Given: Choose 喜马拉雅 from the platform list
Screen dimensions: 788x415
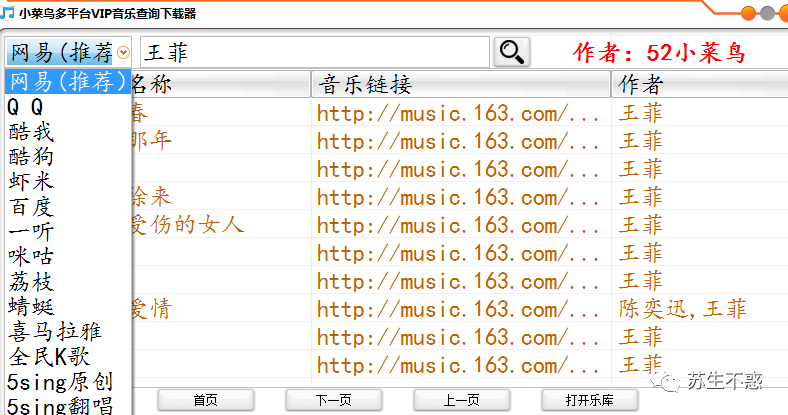Looking at the screenshot, I should point(68,332).
